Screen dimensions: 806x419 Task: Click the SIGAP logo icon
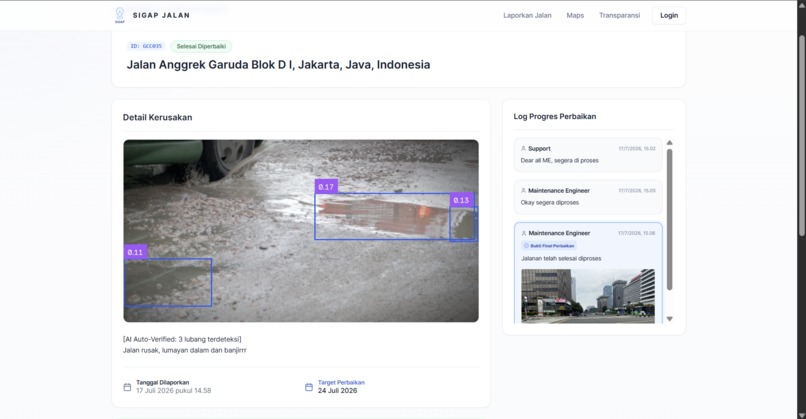pos(119,15)
